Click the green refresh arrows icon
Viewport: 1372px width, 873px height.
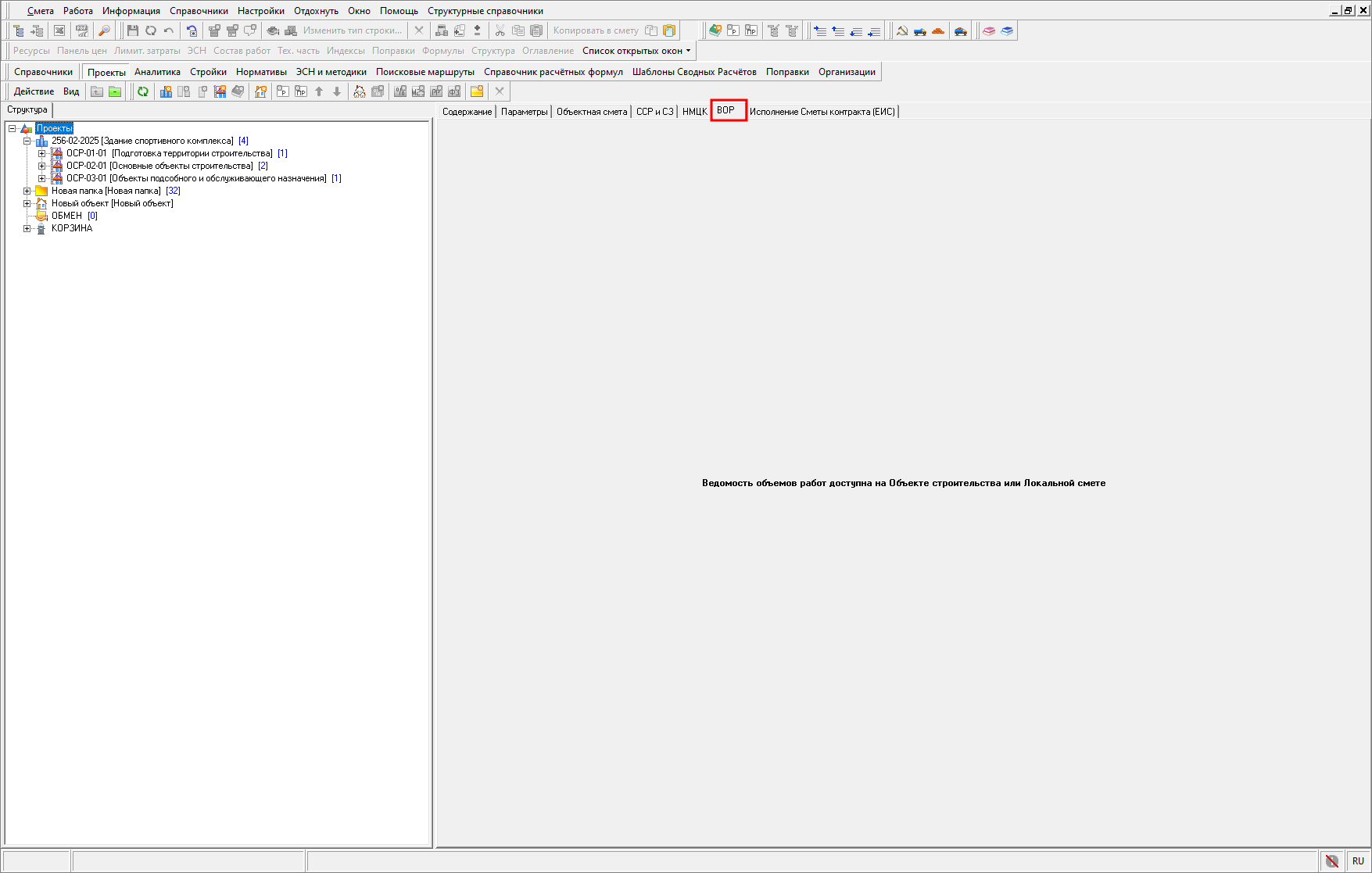click(x=143, y=91)
